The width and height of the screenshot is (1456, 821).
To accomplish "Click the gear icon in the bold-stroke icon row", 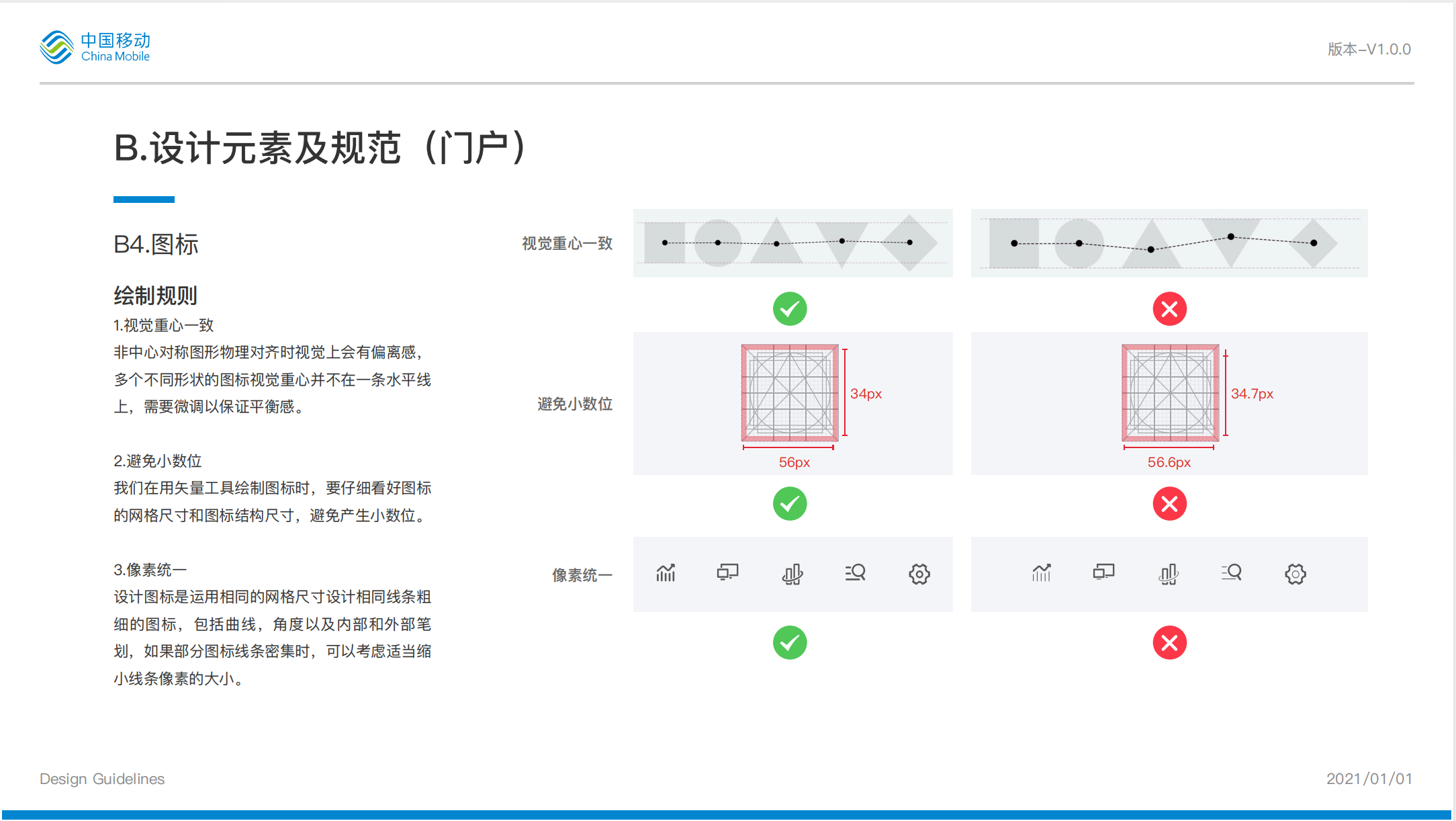I will [919, 574].
